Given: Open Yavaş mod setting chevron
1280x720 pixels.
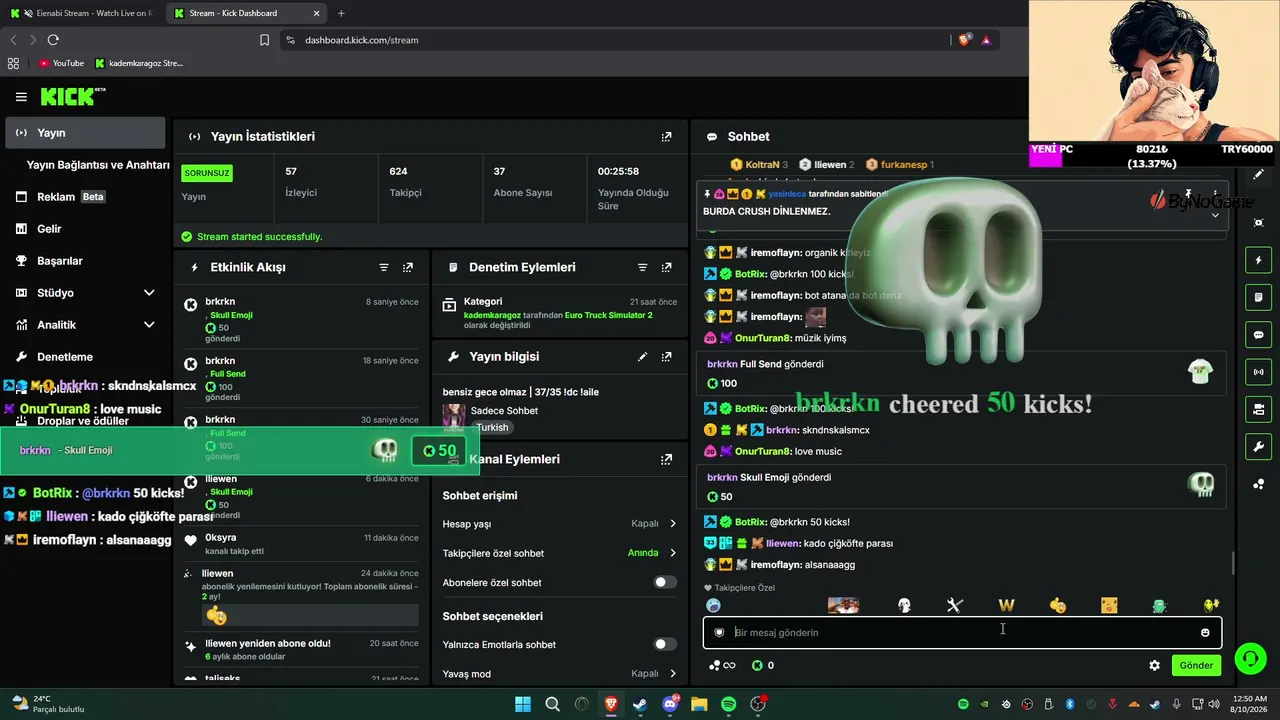Looking at the screenshot, I should (673, 674).
